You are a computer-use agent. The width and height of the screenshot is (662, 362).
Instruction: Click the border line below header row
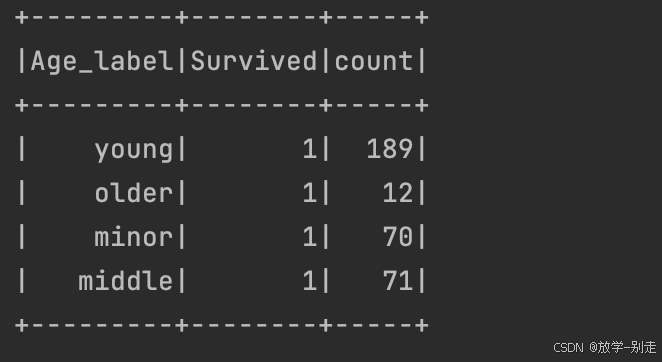[222, 105]
